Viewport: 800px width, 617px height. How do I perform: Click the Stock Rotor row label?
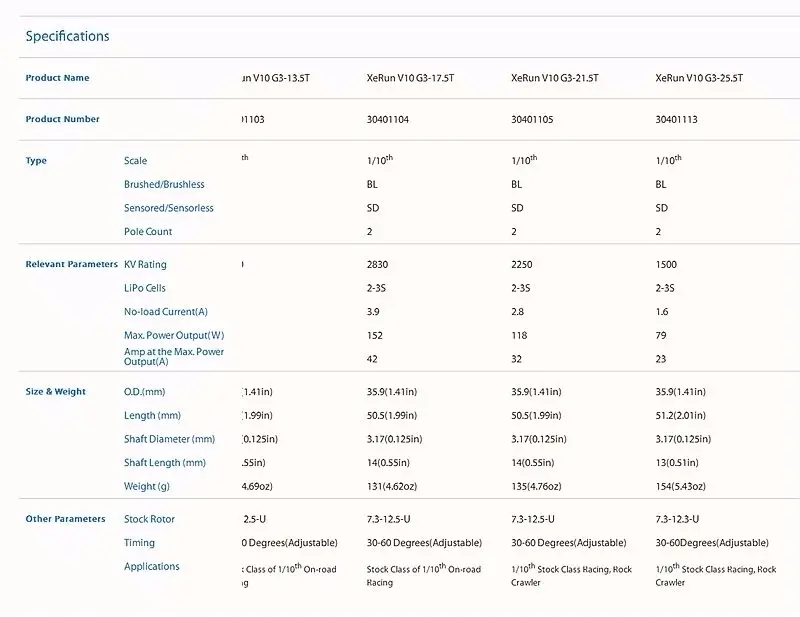[x=149, y=519]
